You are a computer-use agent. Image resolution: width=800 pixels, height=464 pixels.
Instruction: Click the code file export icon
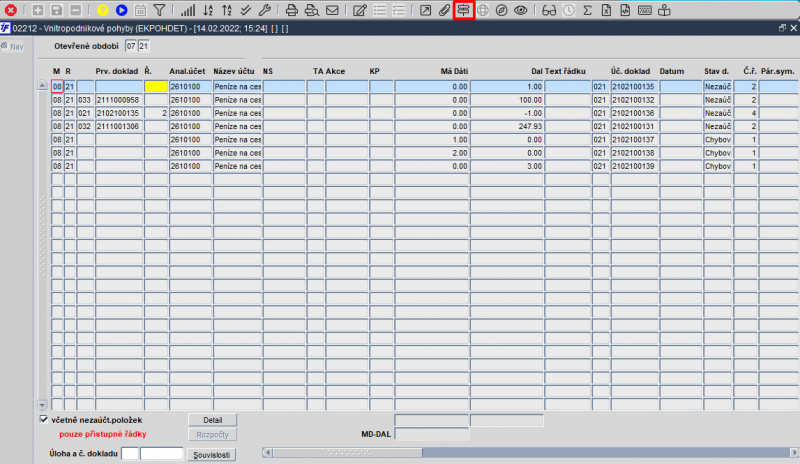(x=625, y=10)
